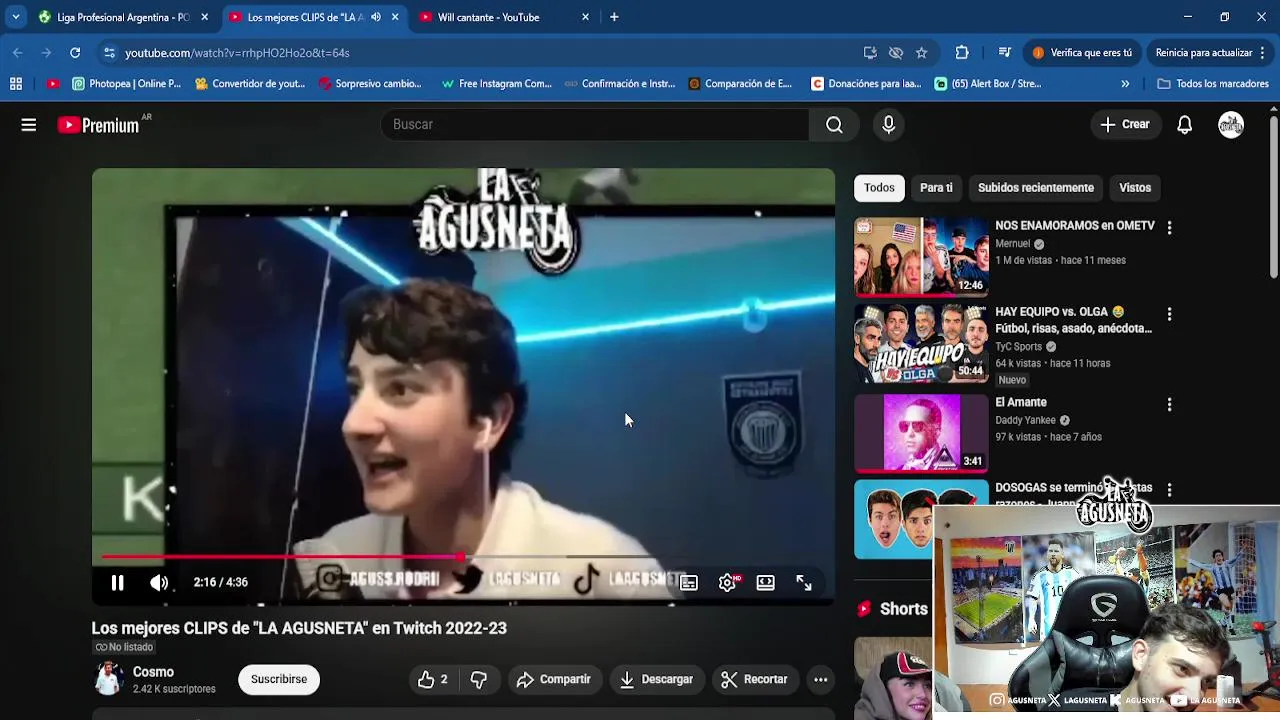Open Free Instagram Com... bookmark

pyautogui.click(x=496, y=84)
